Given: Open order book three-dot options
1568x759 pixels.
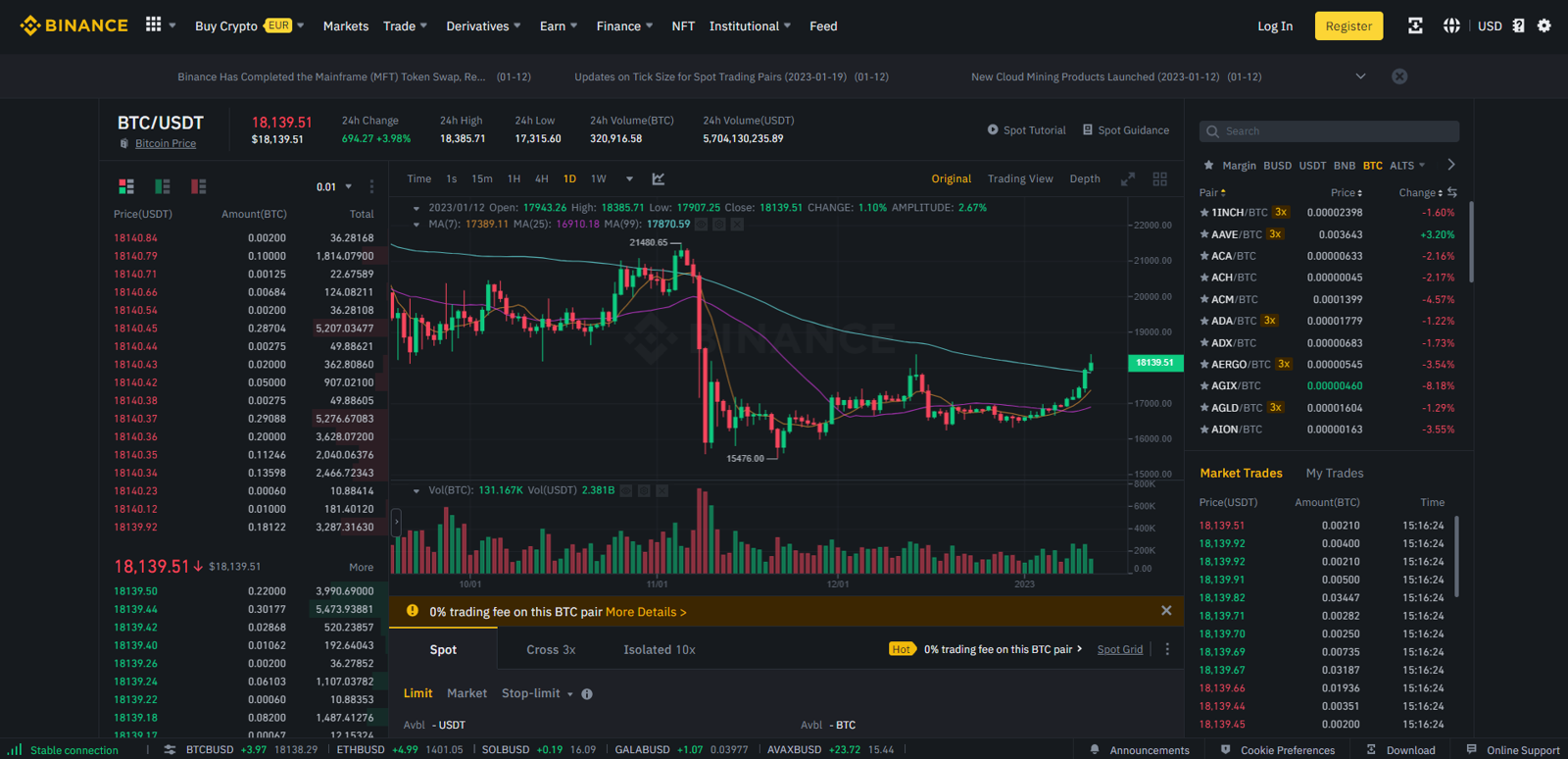Looking at the screenshot, I should coord(371,186).
